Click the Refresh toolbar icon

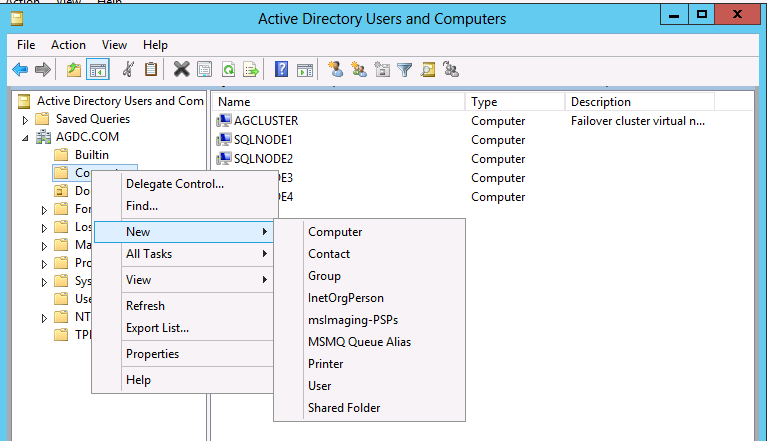[x=228, y=70]
